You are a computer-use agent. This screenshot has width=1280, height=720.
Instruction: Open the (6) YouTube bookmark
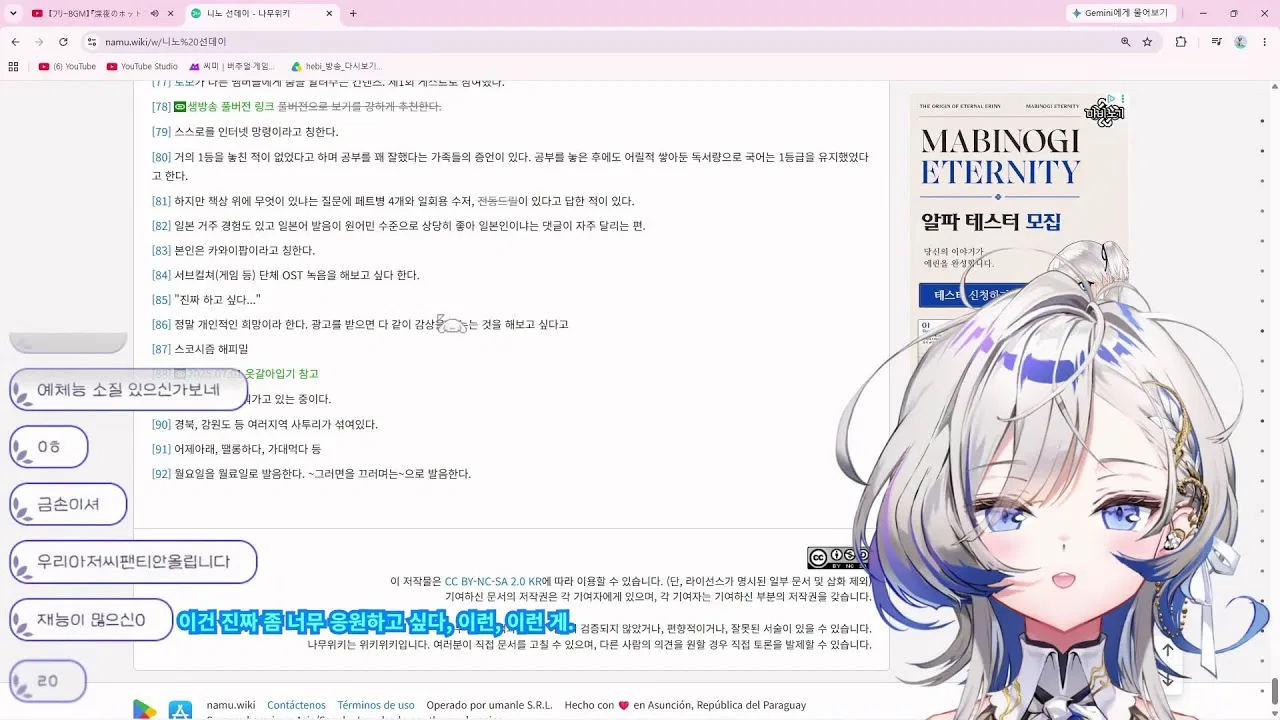pyautogui.click(x=67, y=67)
